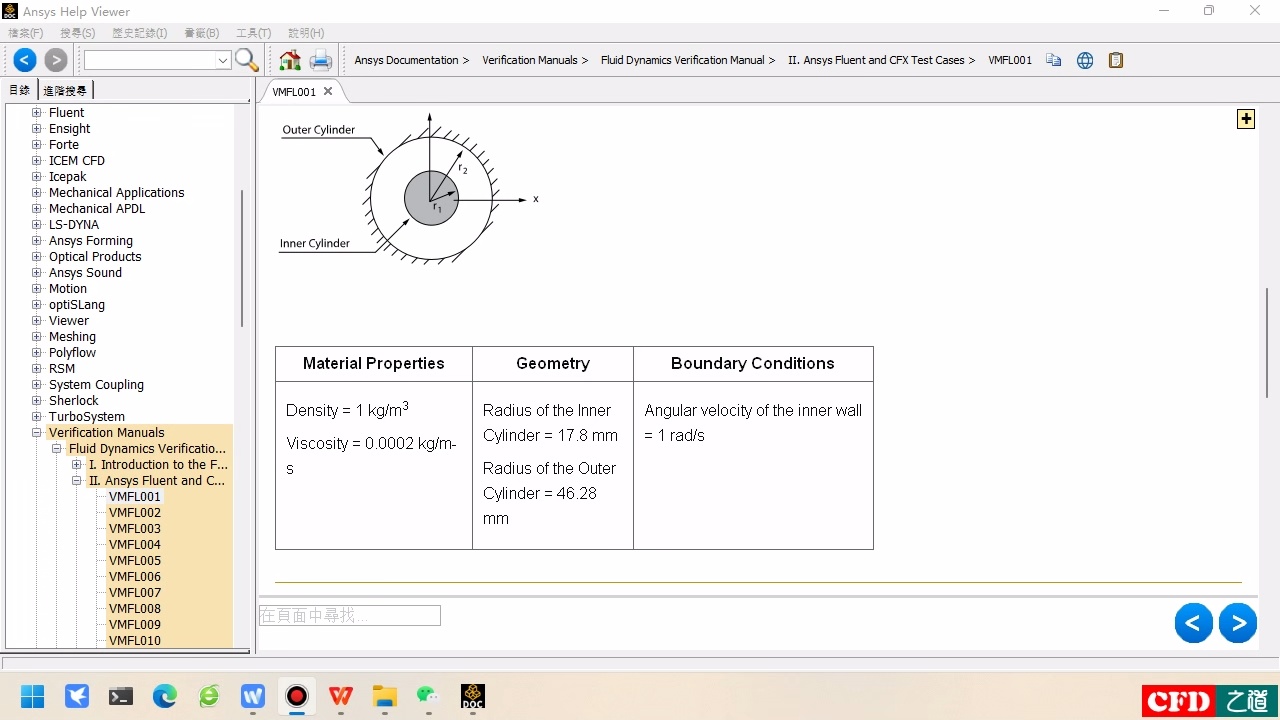1280x720 pixels.
Task: Click the magnifying glass search icon
Action: (x=247, y=60)
